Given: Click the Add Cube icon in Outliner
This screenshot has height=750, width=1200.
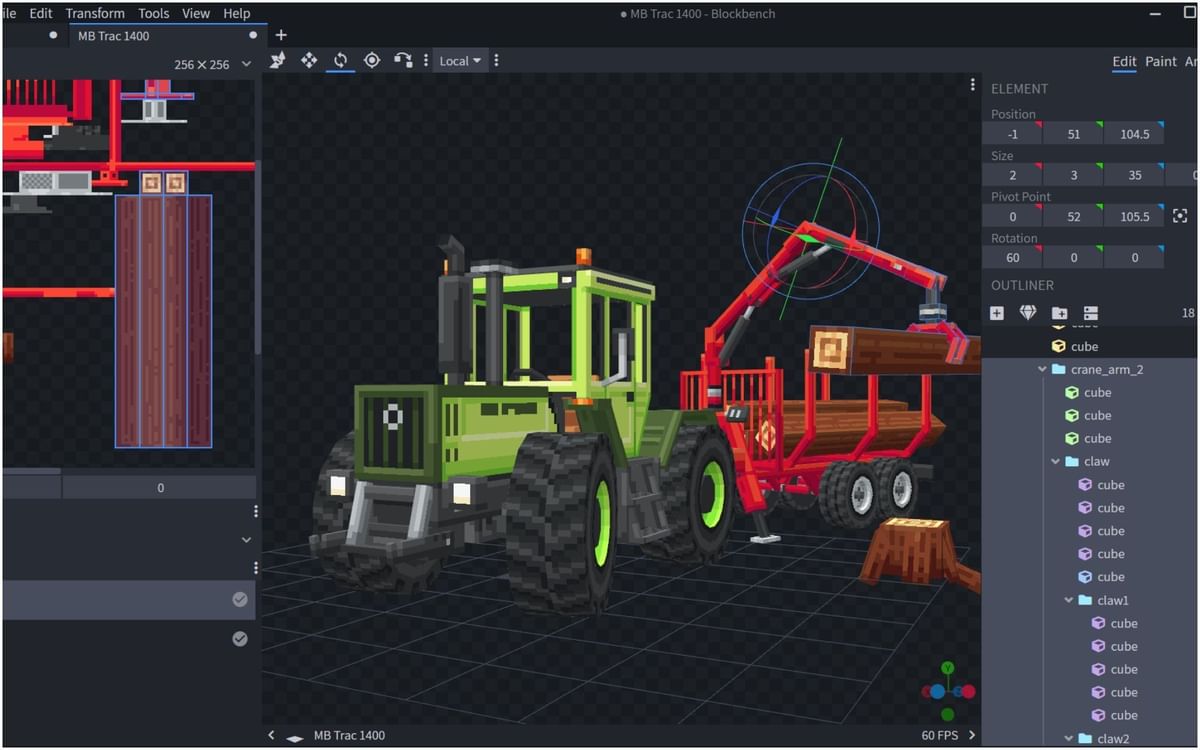Looking at the screenshot, I should pyautogui.click(x=997, y=313).
